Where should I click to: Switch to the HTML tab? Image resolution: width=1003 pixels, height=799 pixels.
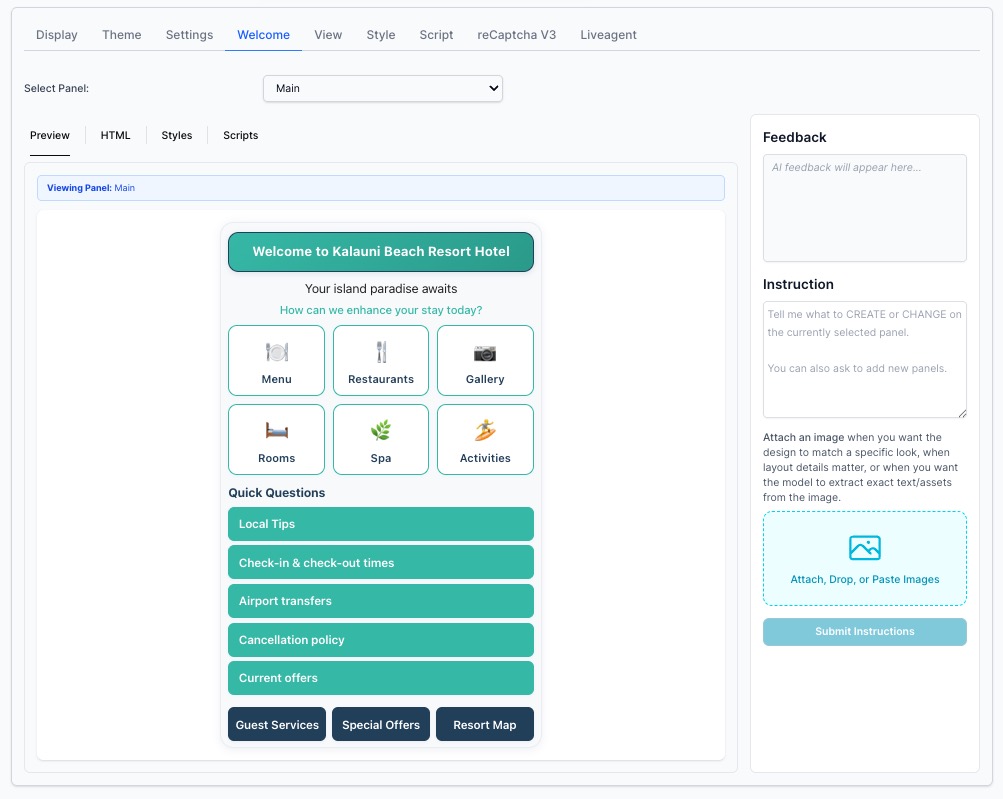pos(114,135)
